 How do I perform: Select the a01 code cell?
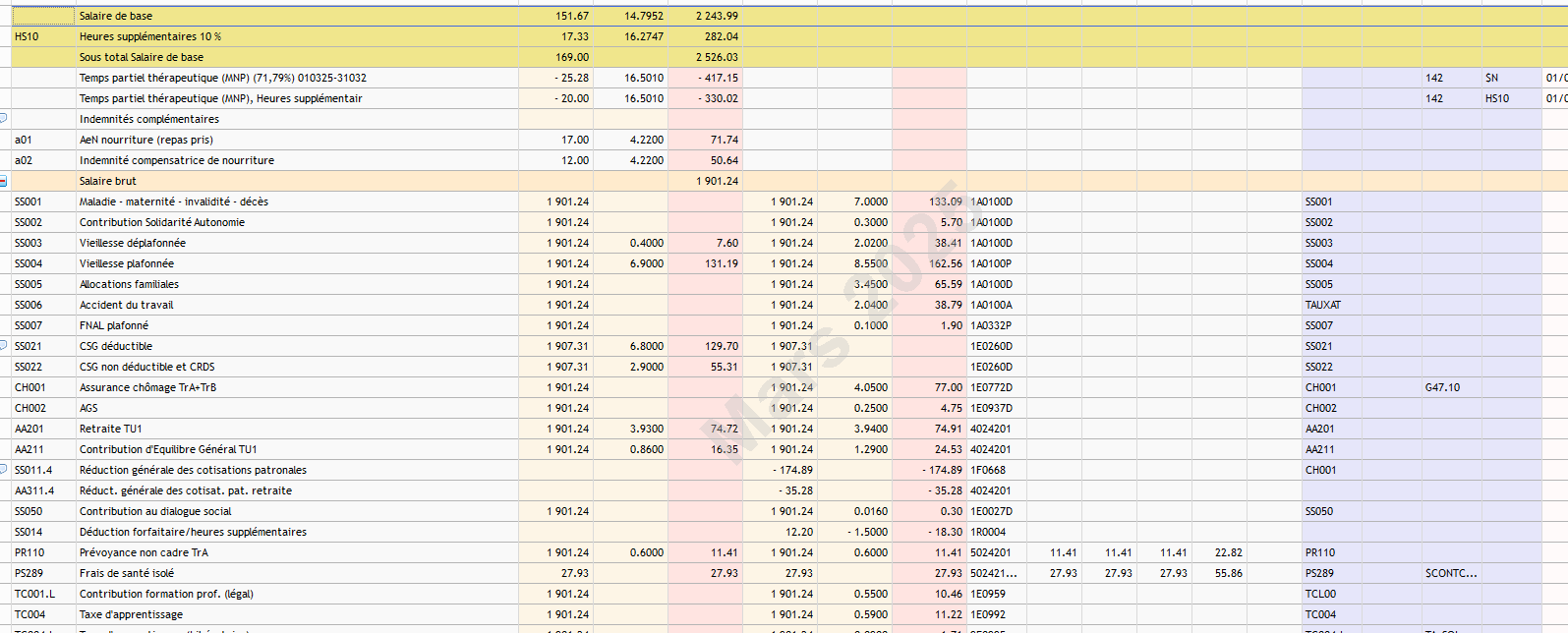tap(42, 140)
